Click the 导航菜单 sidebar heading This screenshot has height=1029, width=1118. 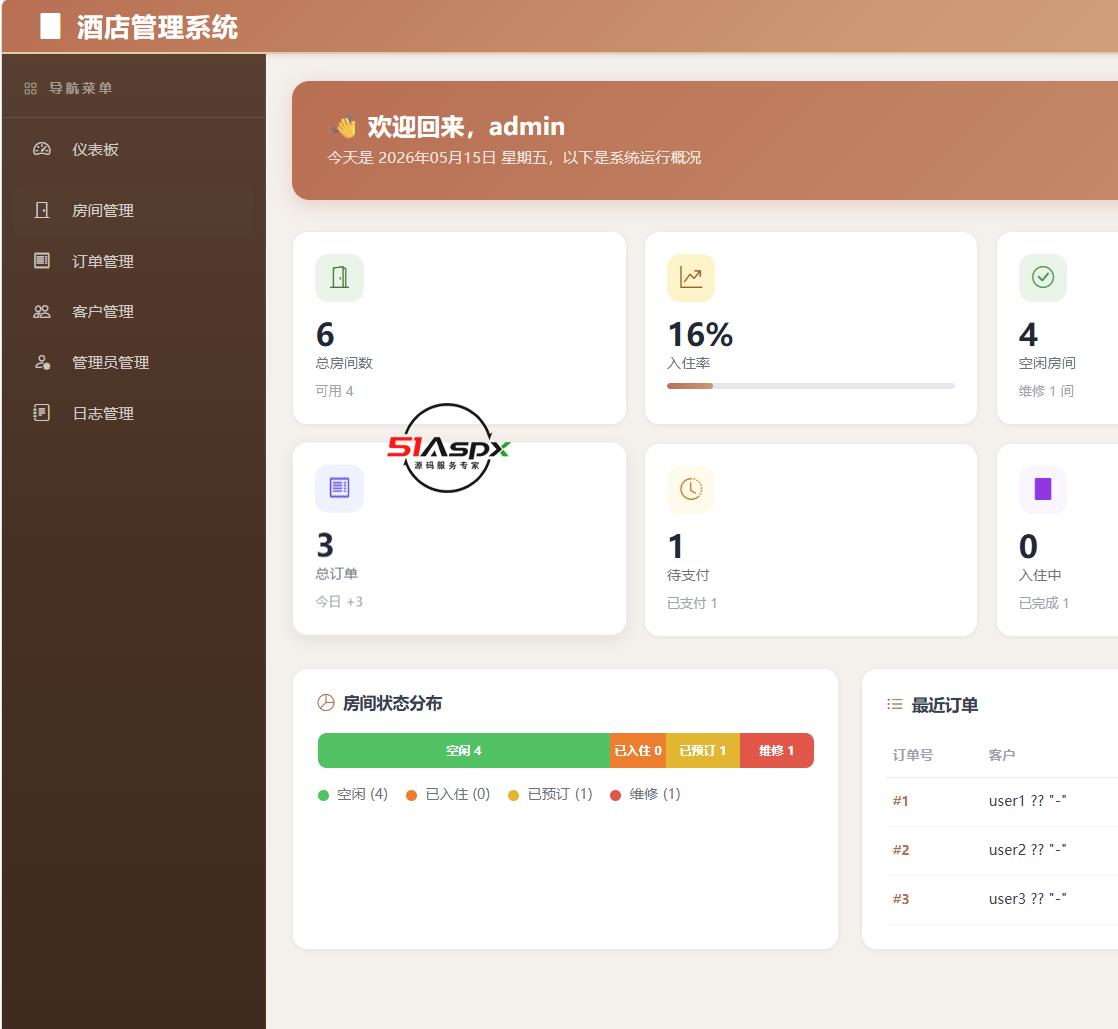81,88
